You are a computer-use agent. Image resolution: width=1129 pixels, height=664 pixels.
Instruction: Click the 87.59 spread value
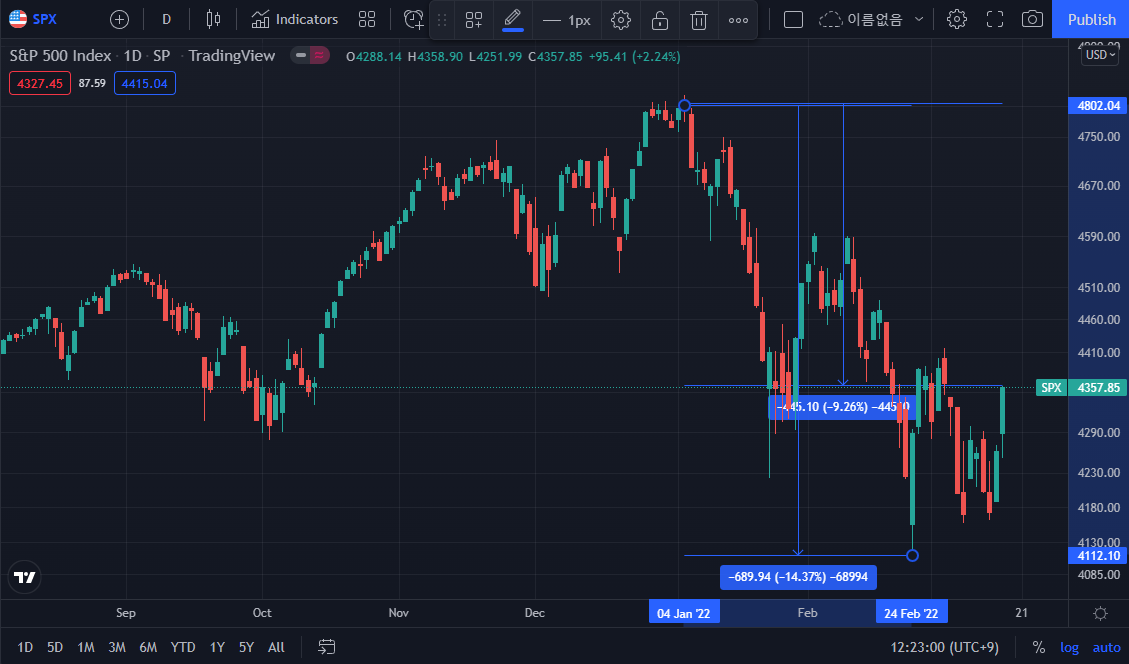point(92,84)
